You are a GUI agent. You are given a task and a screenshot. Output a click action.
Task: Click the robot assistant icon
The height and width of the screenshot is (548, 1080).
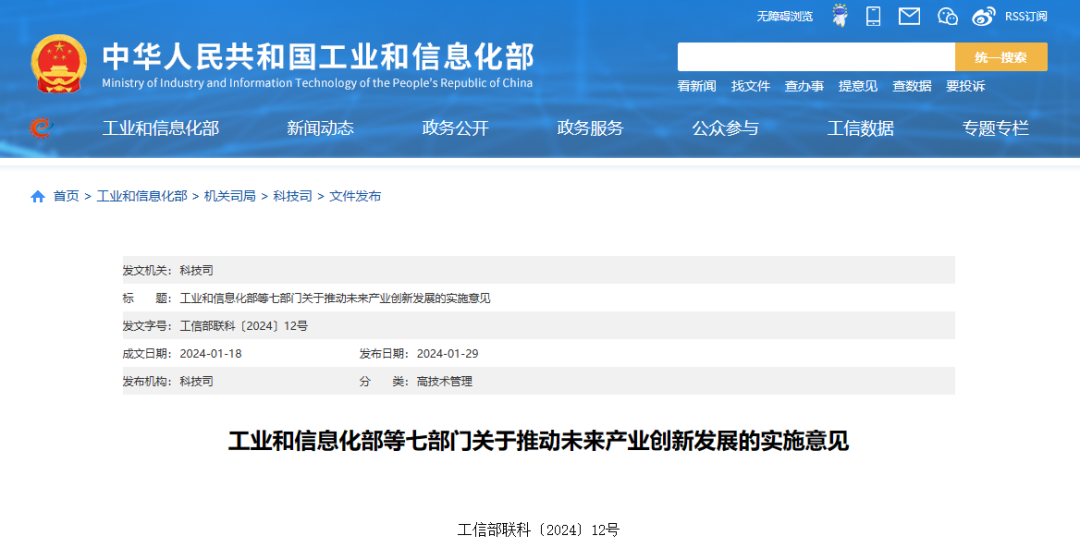coord(841,16)
